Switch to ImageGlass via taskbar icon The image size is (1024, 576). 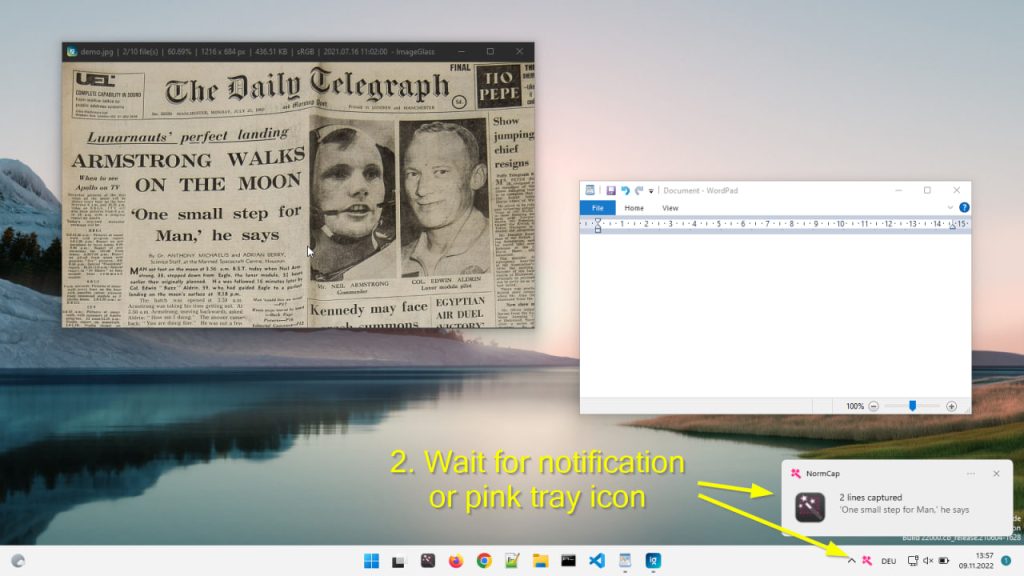point(653,560)
